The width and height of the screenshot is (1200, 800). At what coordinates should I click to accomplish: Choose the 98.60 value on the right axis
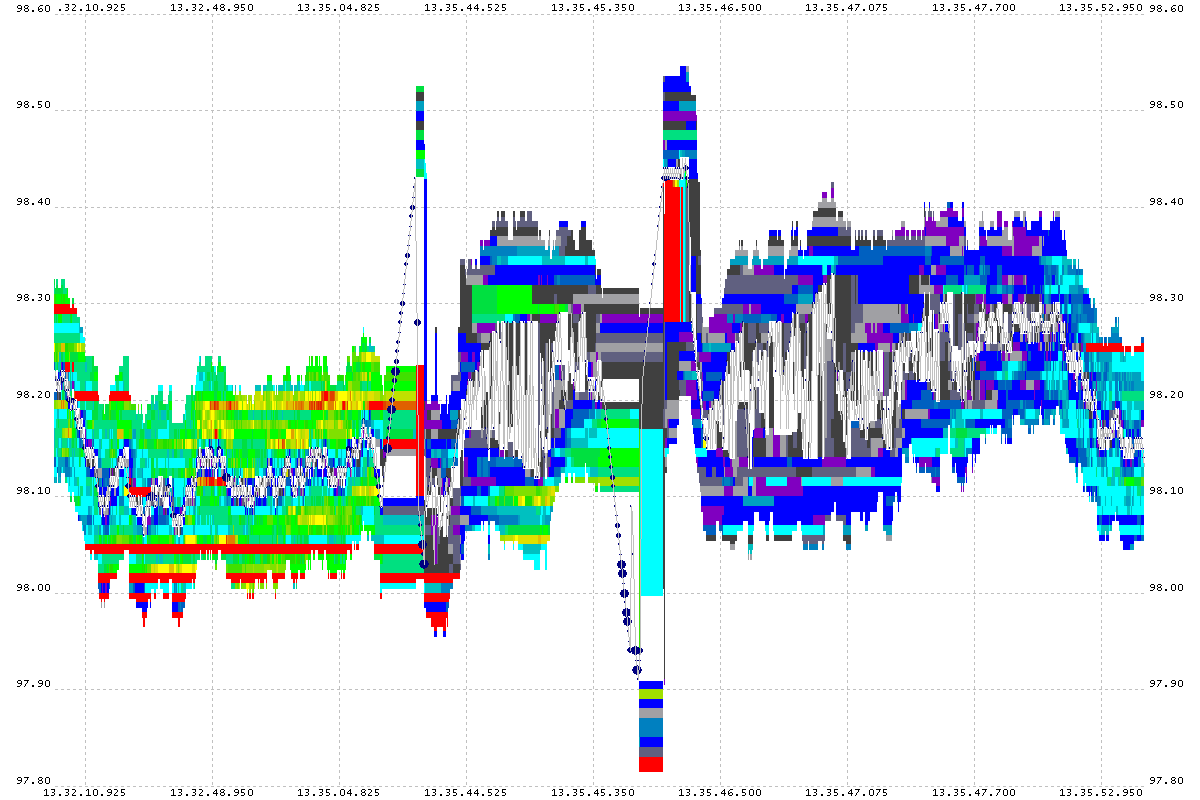click(x=1165, y=8)
